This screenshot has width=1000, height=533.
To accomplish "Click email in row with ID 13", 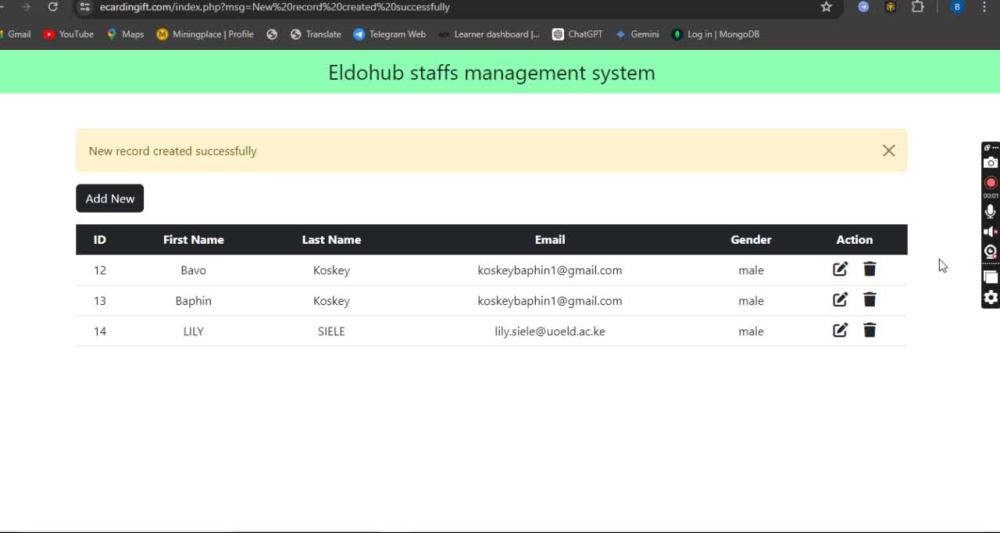I will 550,301.
